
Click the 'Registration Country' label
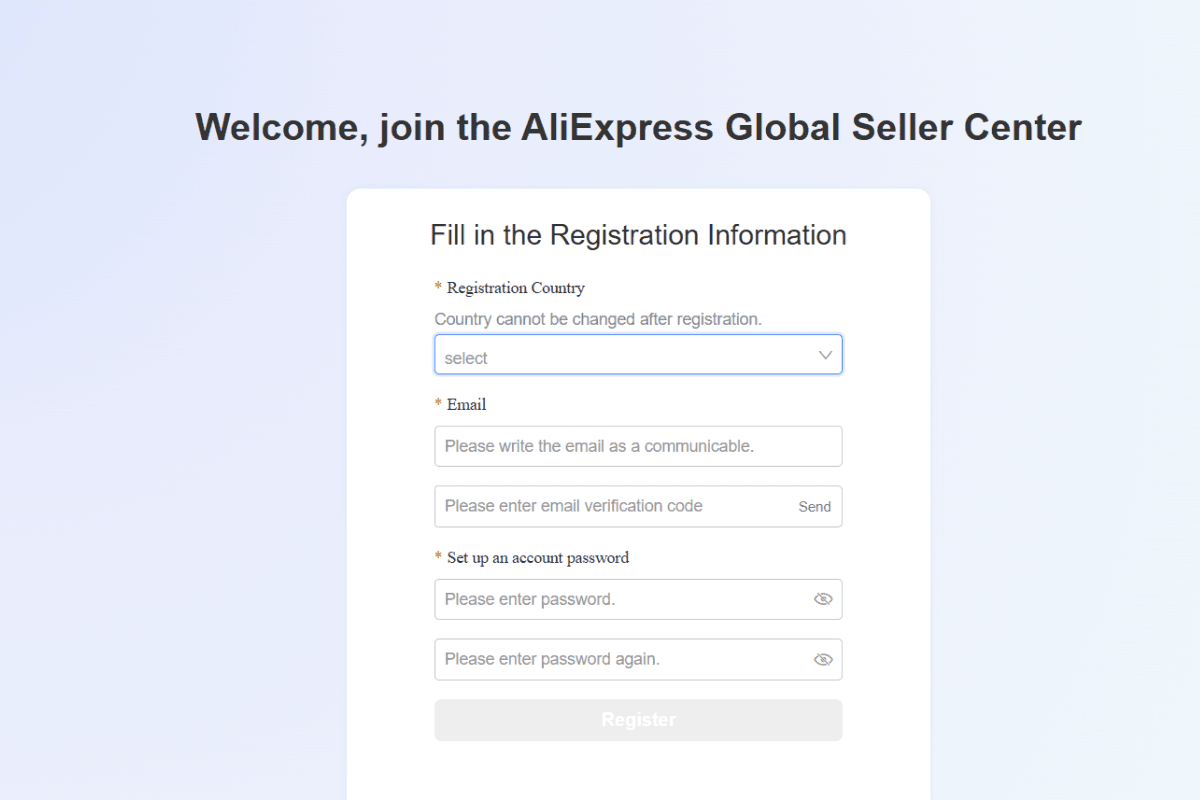[x=515, y=288]
